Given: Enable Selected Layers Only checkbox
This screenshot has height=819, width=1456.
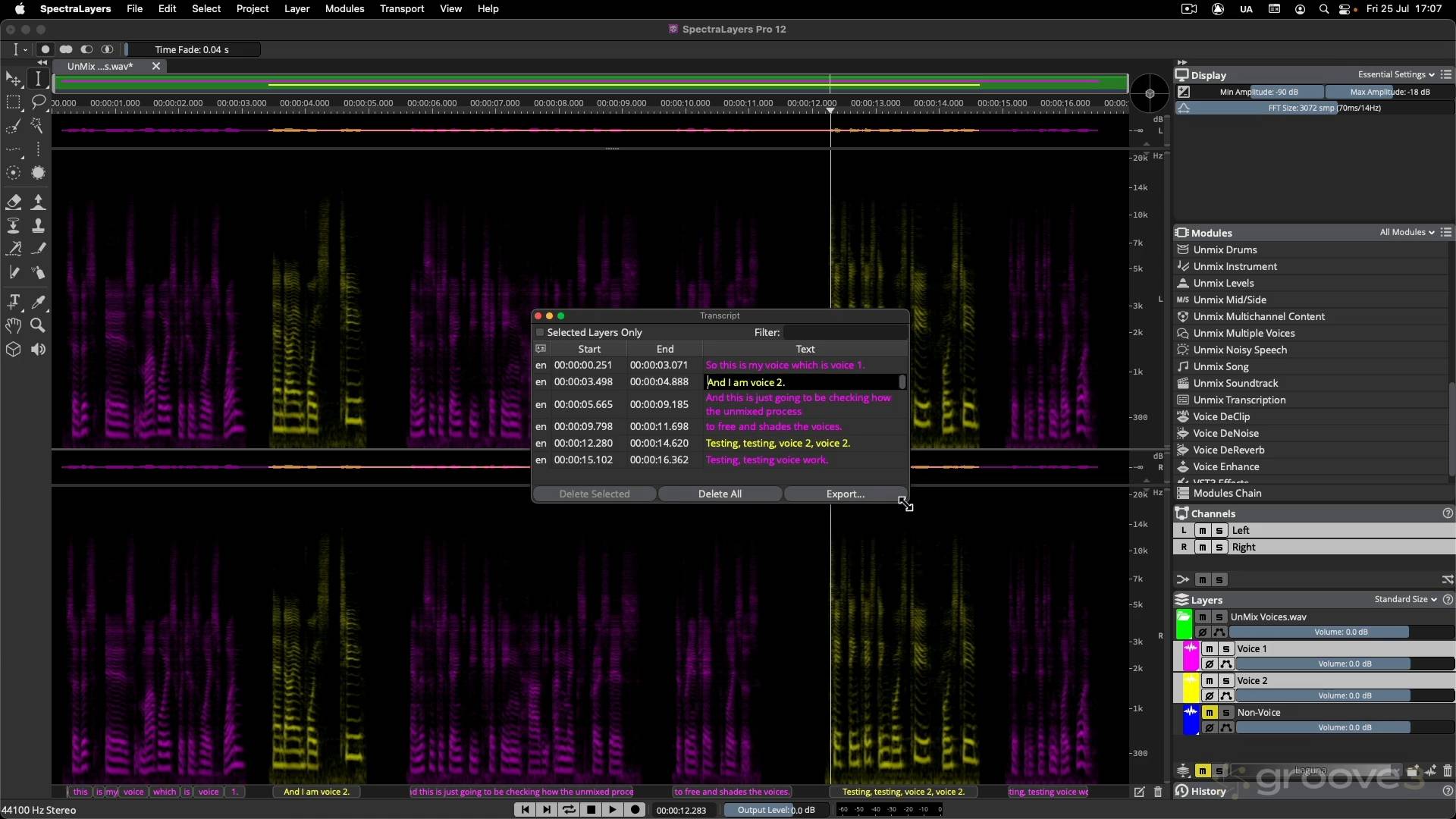Looking at the screenshot, I should point(540,332).
